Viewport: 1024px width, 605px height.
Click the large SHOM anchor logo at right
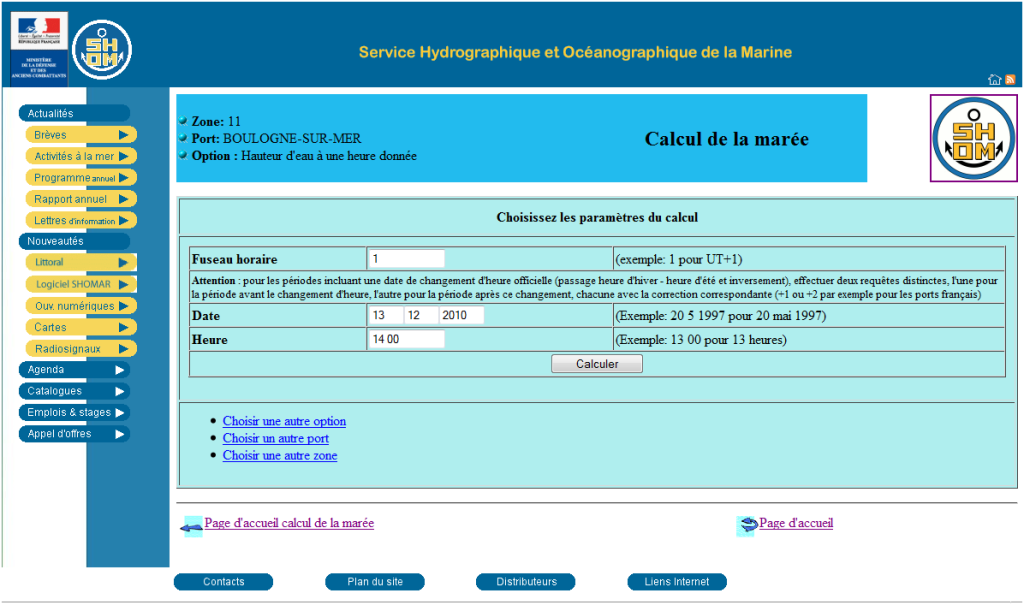(x=973, y=138)
